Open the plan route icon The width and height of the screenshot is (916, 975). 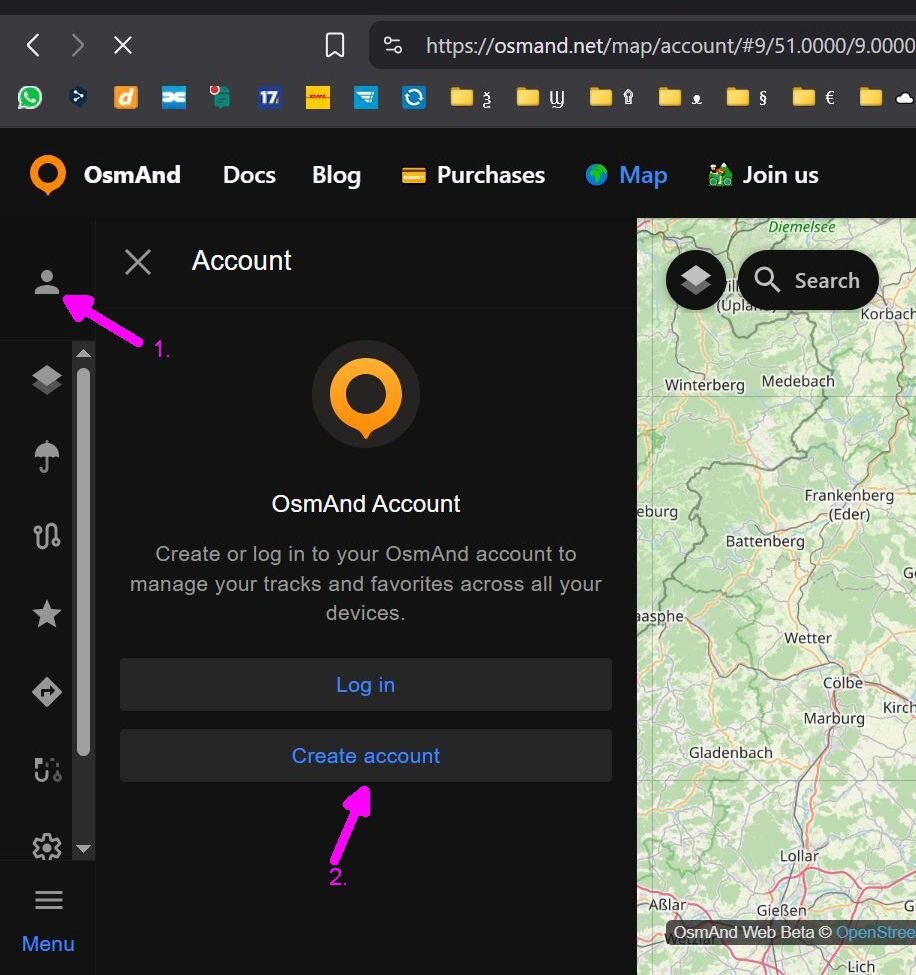(47, 769)
